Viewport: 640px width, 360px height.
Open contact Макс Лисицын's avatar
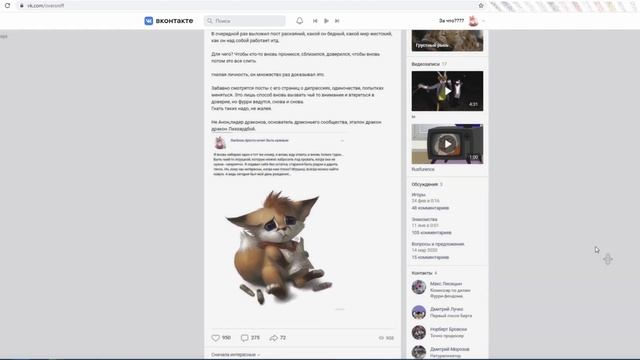[x=419, y=287]
